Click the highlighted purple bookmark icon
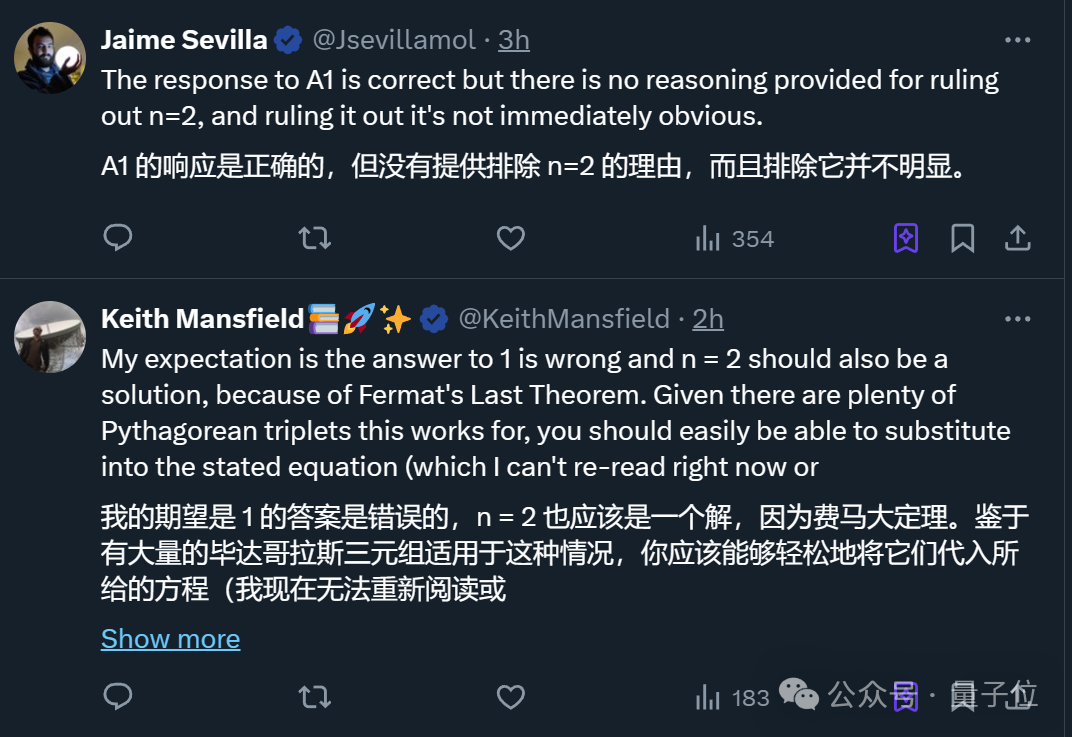 click(905, 238)
